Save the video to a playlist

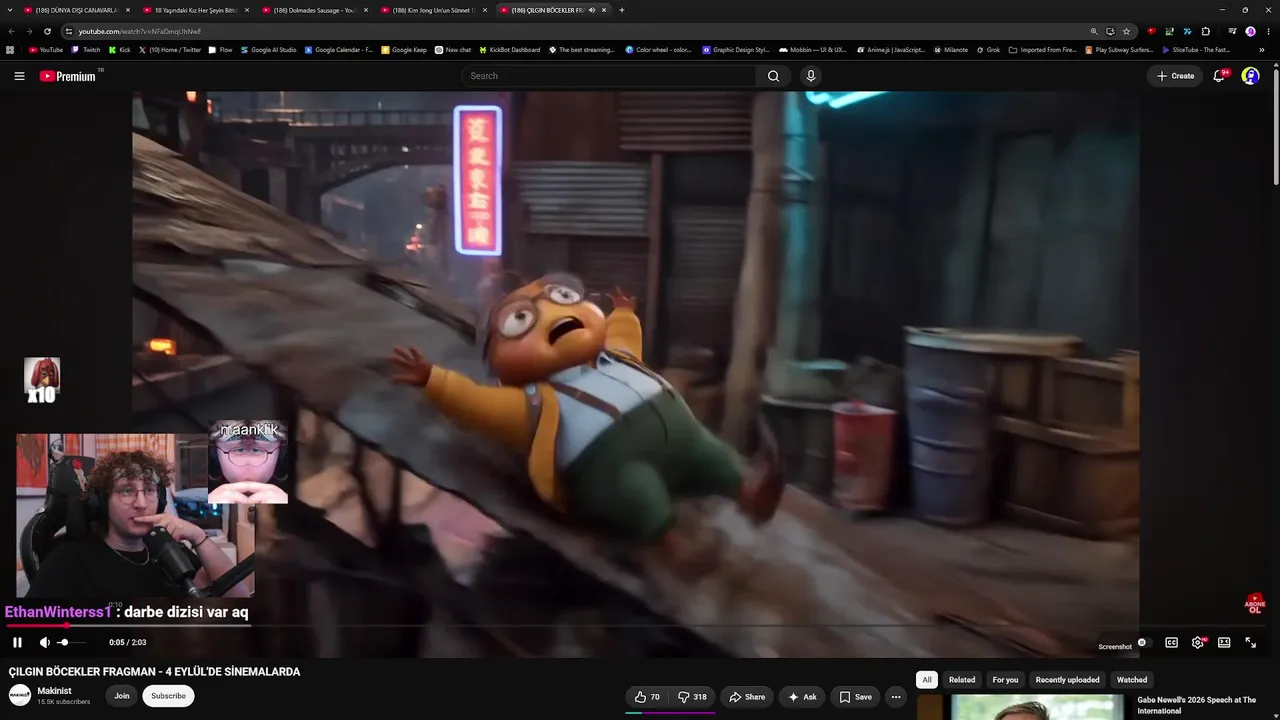[855, 697]
